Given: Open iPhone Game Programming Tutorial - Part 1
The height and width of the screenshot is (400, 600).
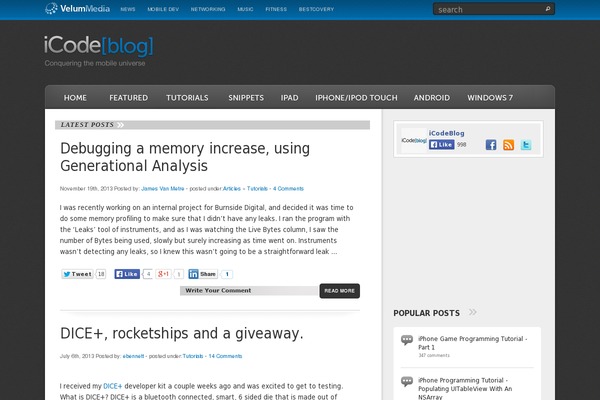Looking at the screenshot, I should pyautogui.click(x=473, y=343).
